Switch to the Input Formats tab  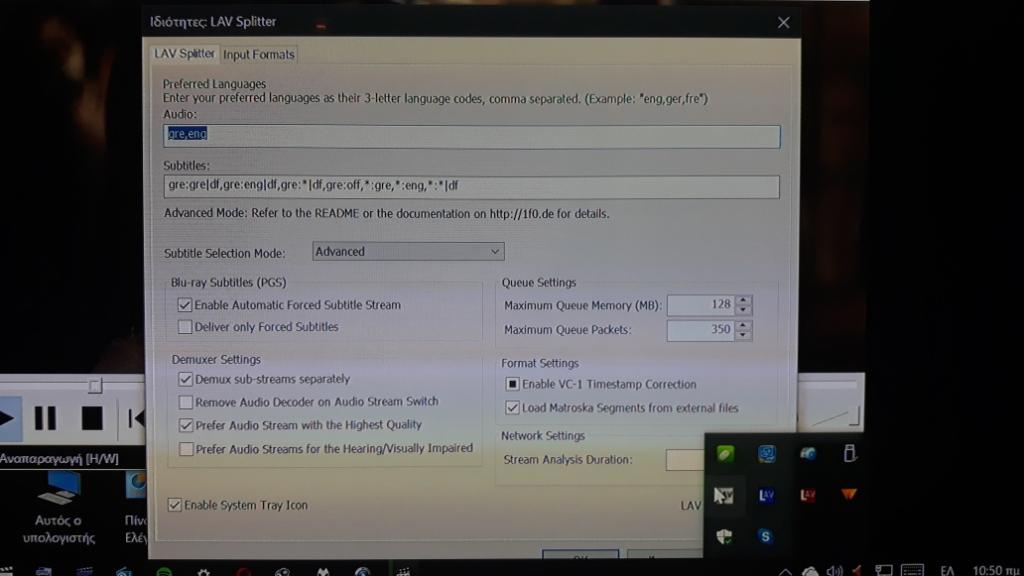pyautogui.click(x=259, y=55)
